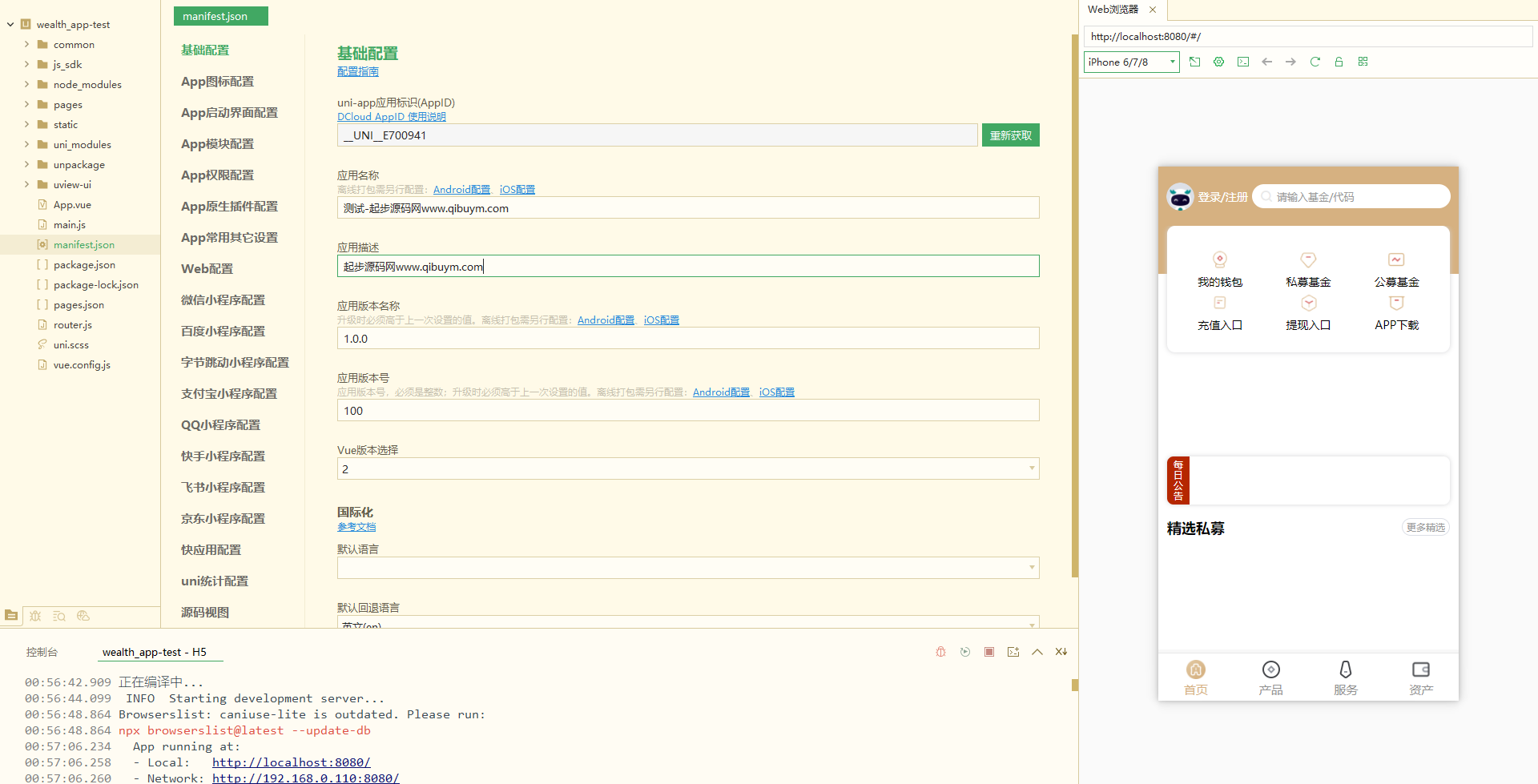The width and height of the screenshot is (1538, 784).
Task: Open browser settings gear icon
Action: pyautogui.click(x=1218, y=62)
